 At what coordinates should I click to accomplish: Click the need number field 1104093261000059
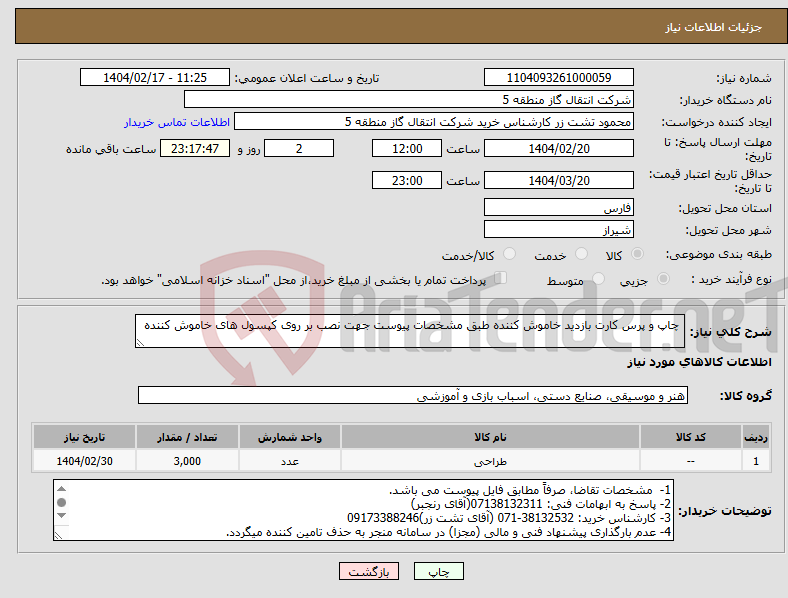pos(558,77)
